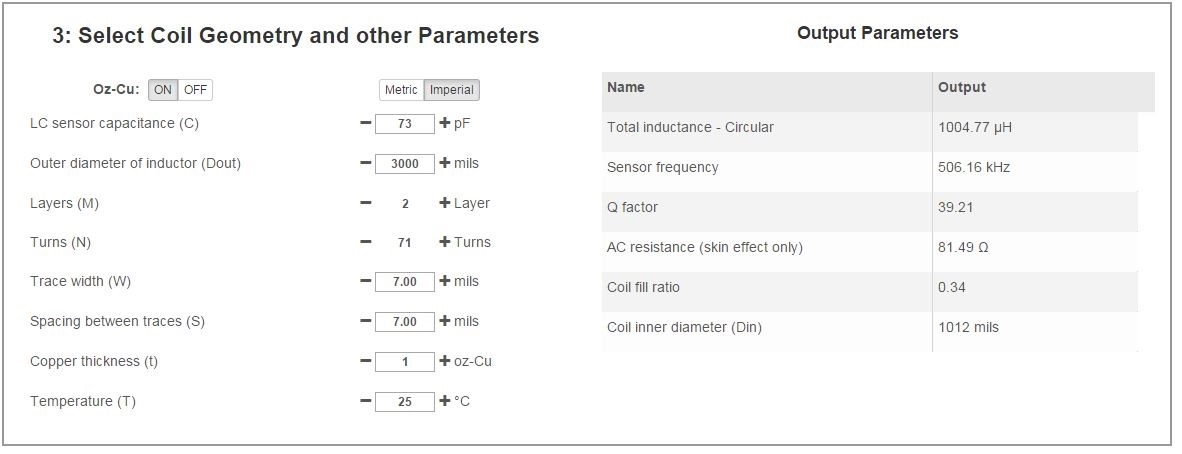Increase spacing between traces
The image size is (1182, 454).
point(445,321)
